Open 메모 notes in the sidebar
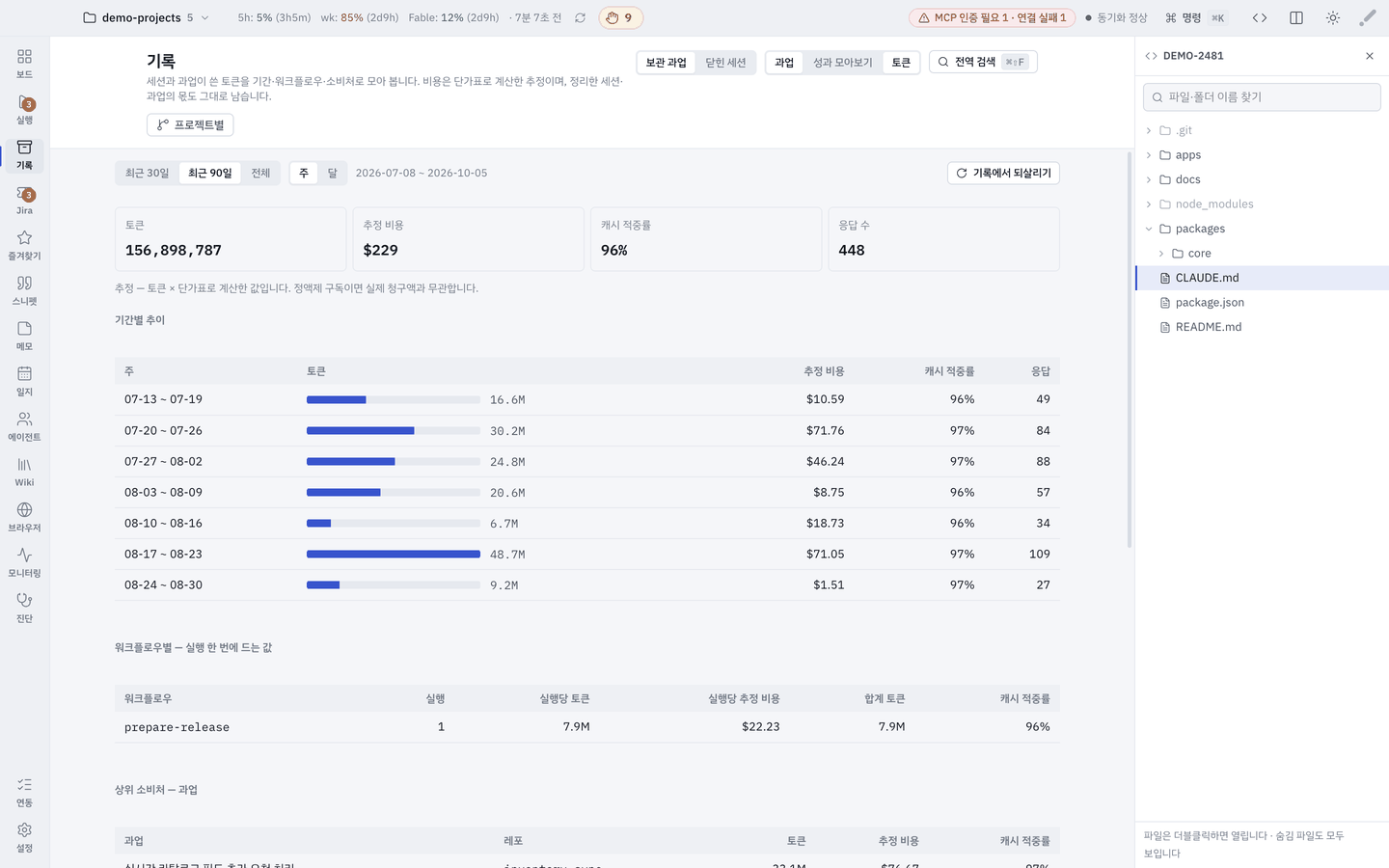The width and height of the screenshot is (1389, 868). tap(24, 336)
